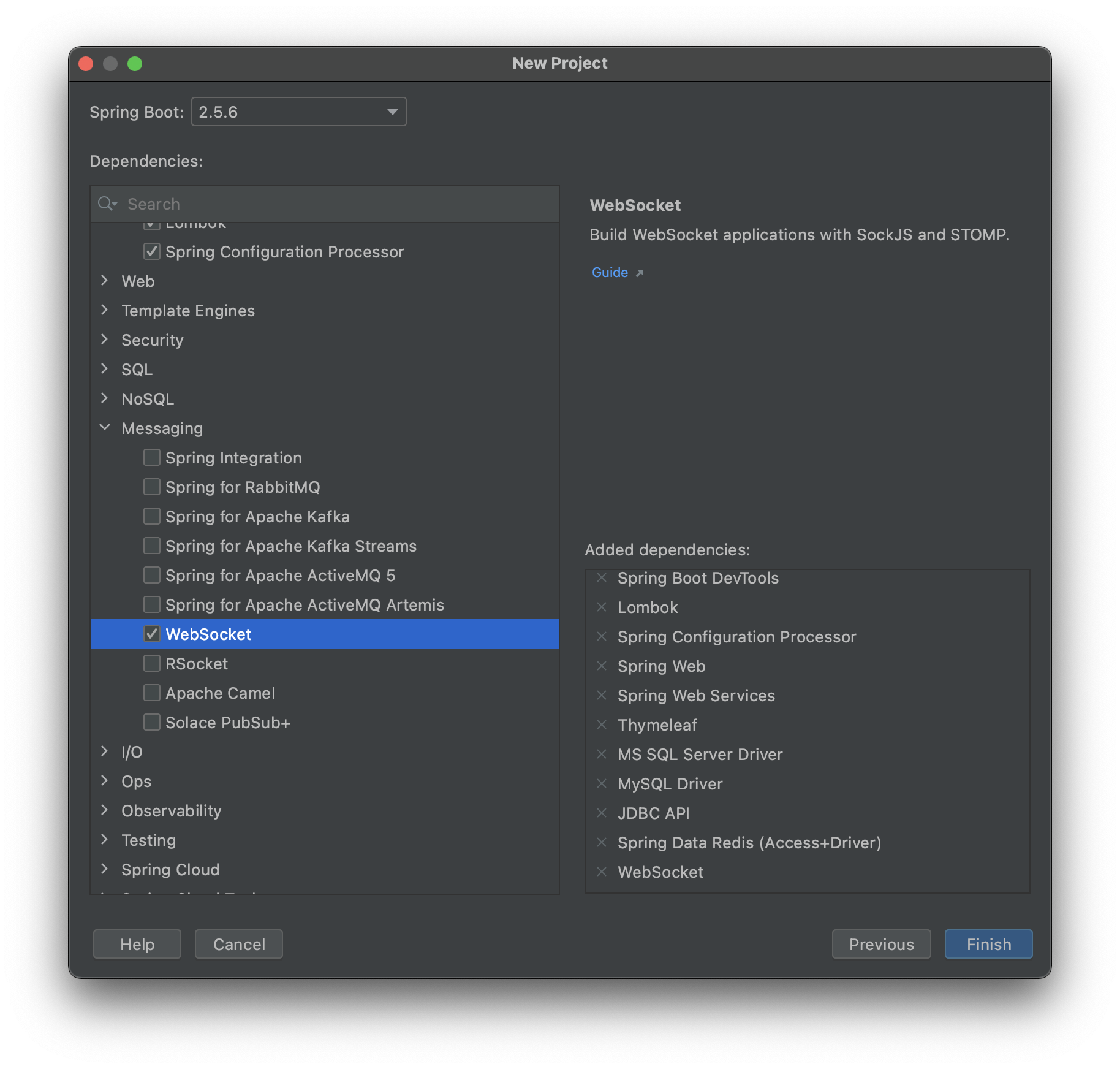The height and width of the screenshot is (1069, 1120).
Task: Close the New Project window
Action: 86,64
